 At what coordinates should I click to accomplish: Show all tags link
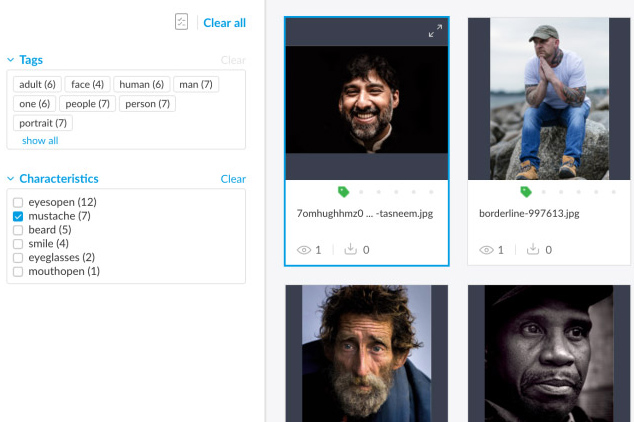pyautogui.click(x=40, y=141)
